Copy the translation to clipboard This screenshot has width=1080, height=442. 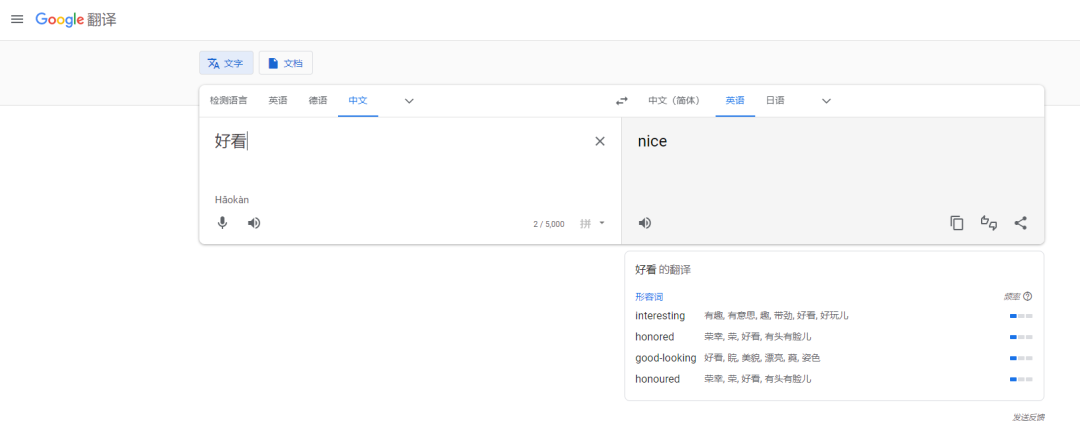[957, 223]
